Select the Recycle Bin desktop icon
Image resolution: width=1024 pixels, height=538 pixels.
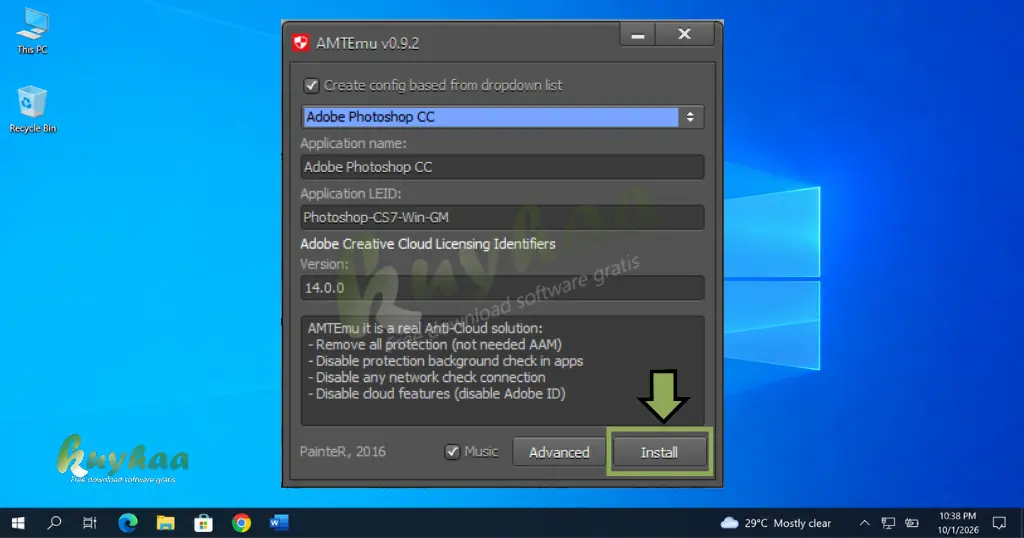point(32,110)
